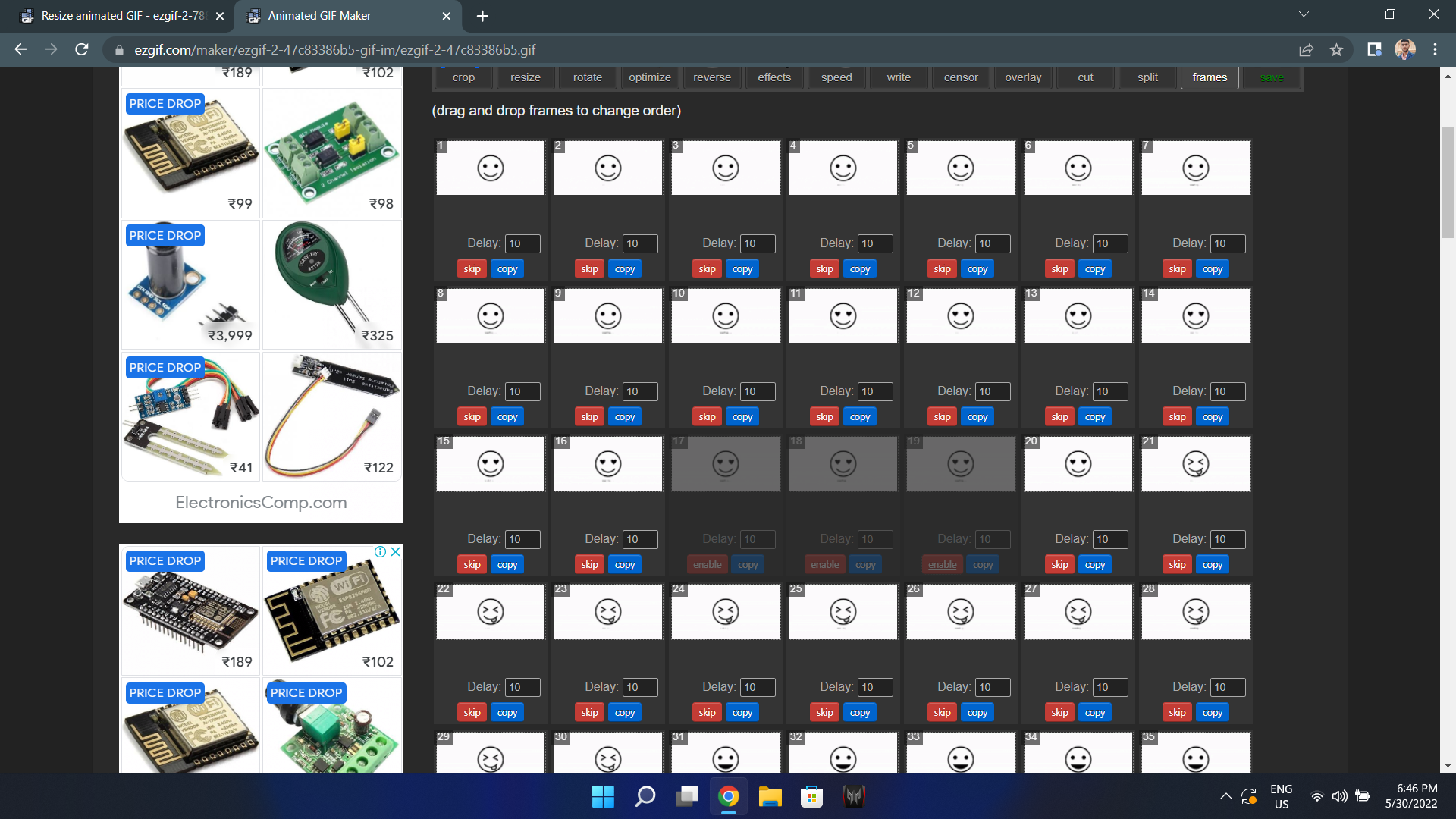
Task: Open the censor tool
Action: click(x=960, y=77)
